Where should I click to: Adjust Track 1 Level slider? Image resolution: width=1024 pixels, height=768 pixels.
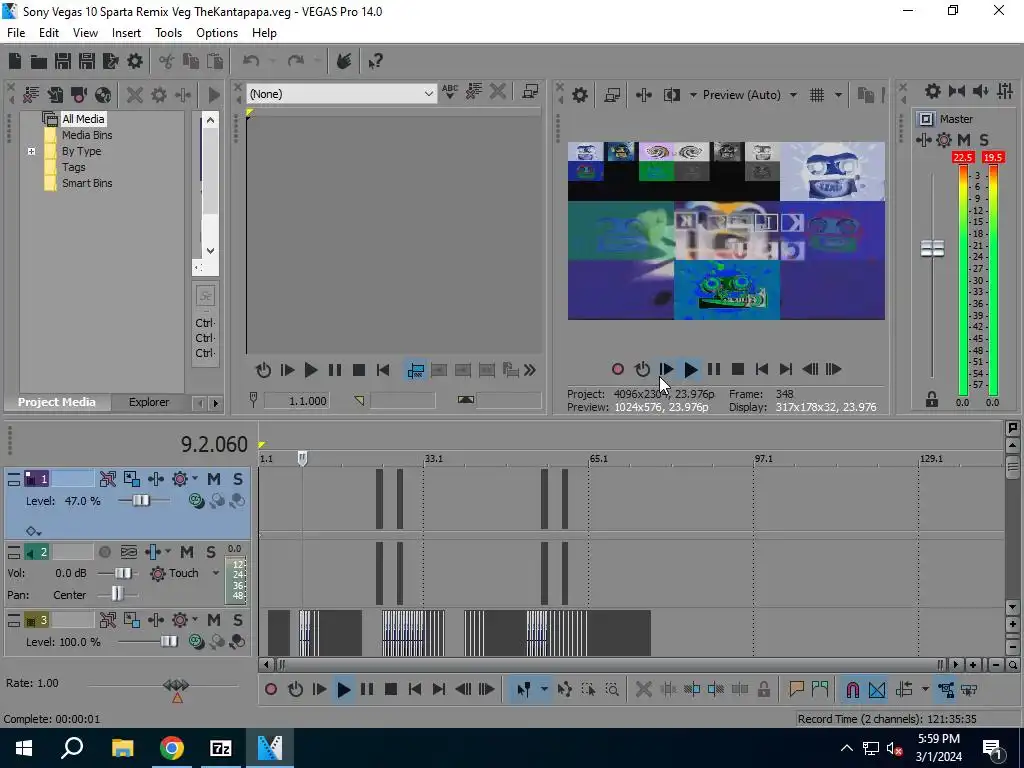point(140,501)
